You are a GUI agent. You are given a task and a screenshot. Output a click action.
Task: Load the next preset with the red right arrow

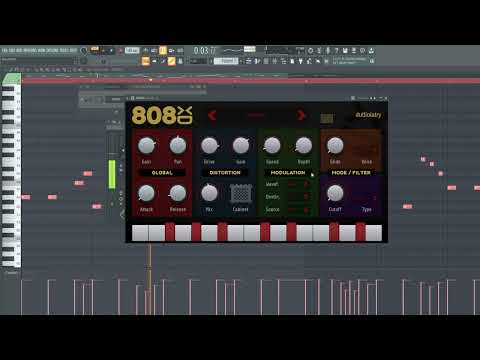[301, 115]
